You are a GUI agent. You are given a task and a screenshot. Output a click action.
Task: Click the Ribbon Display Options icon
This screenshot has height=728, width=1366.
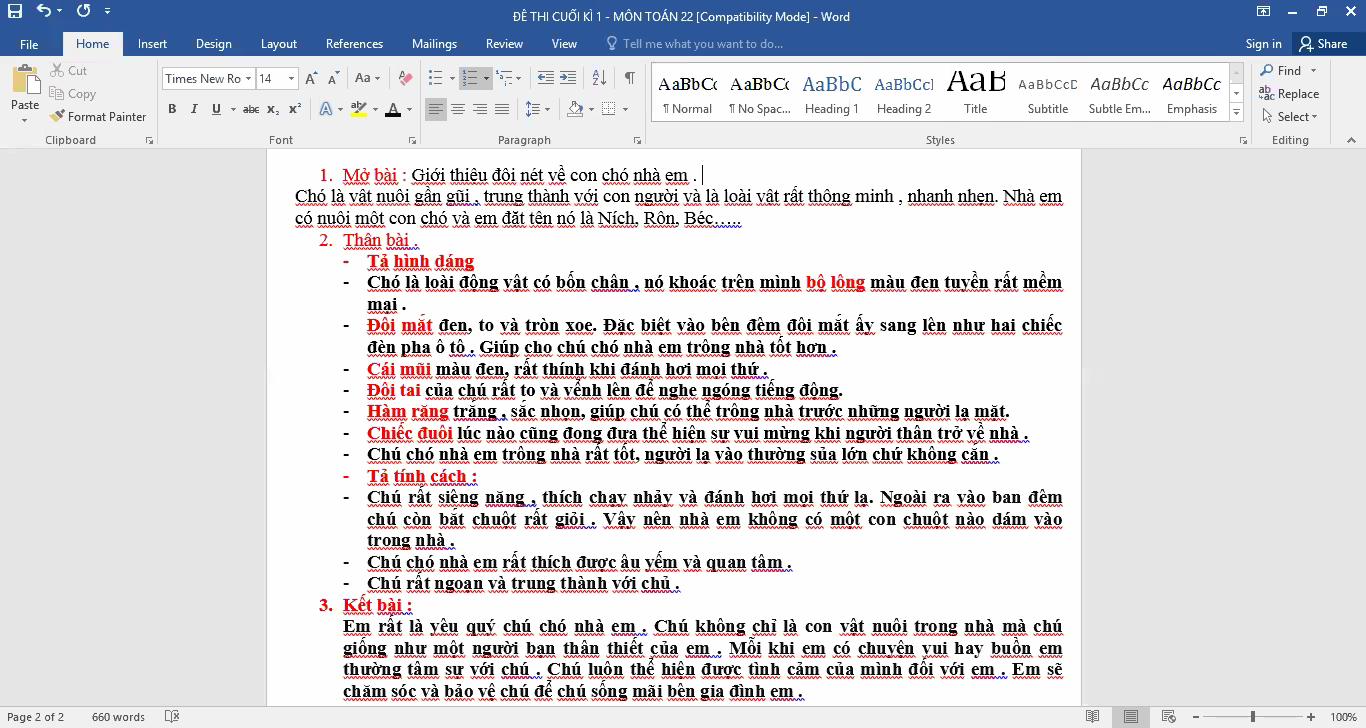[1264, 12]
